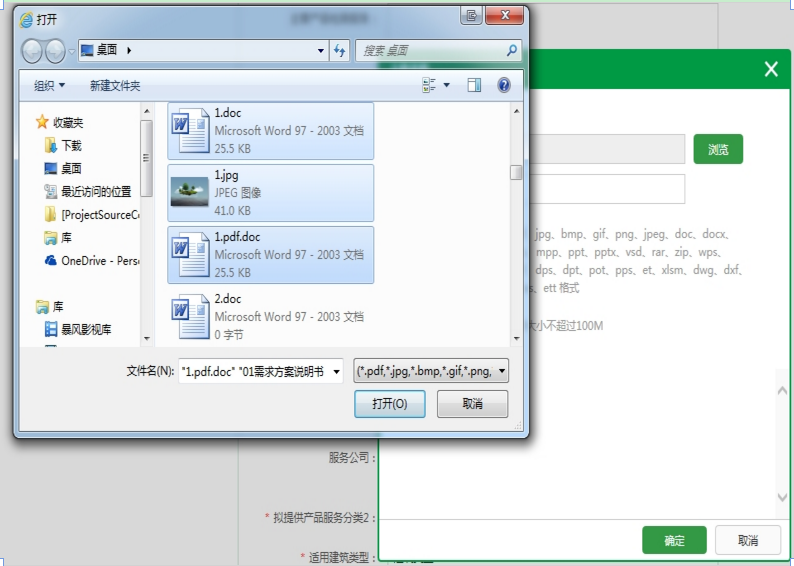Click 取消 in the upload dialog

[747, 540]
